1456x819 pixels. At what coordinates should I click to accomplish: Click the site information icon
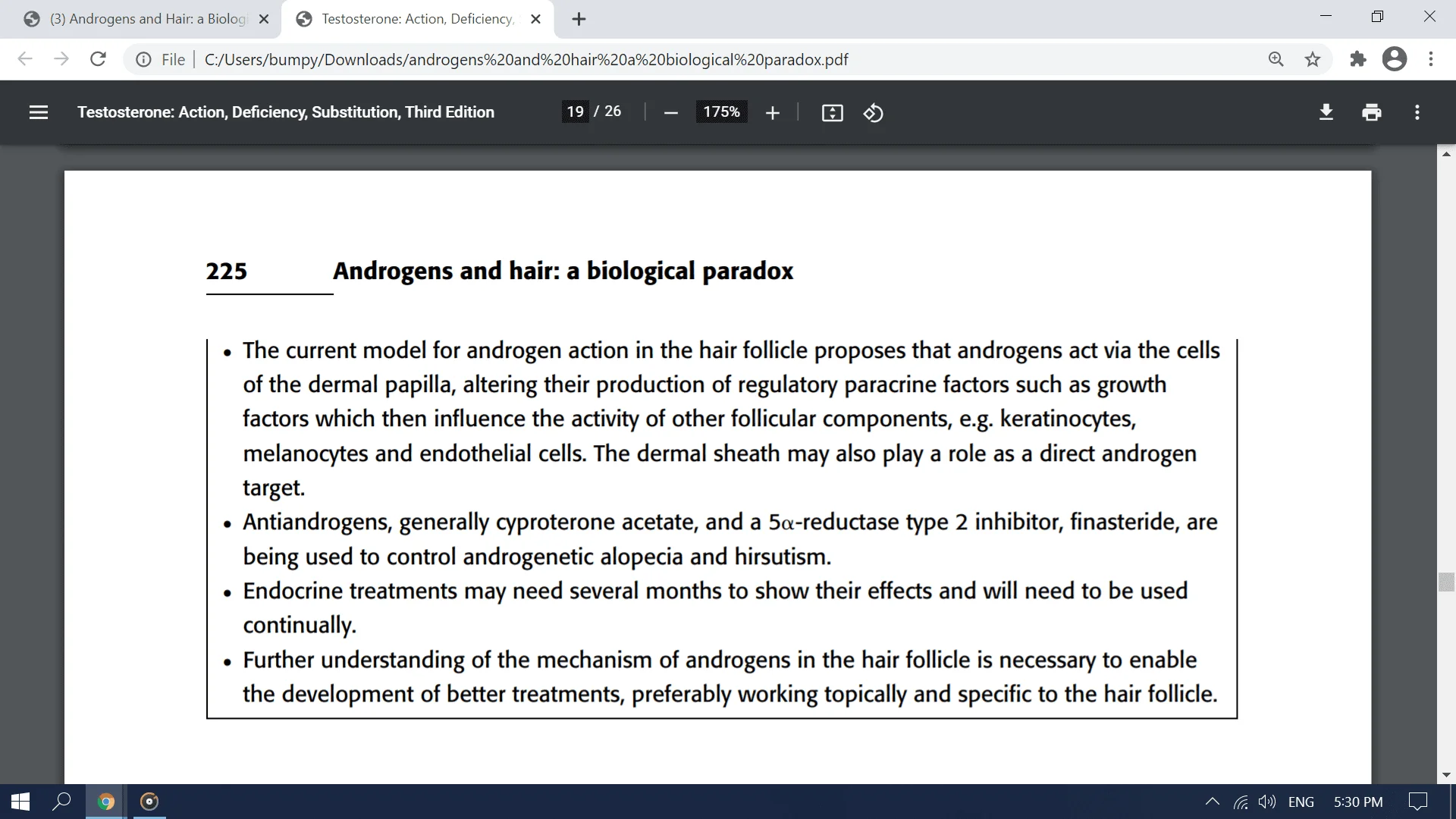[x=143, y=60]
